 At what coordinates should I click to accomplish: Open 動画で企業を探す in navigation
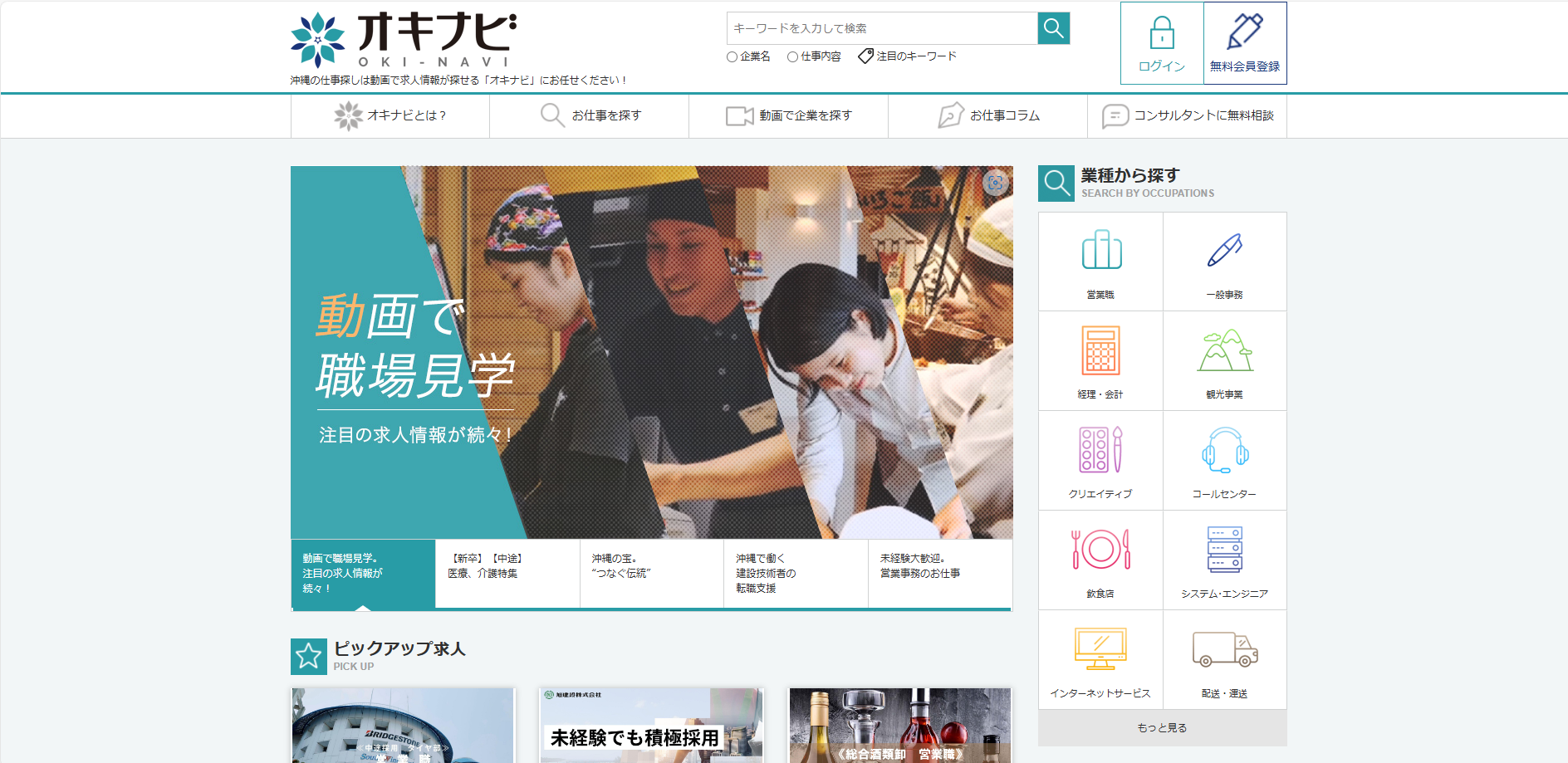pyautogui.click(x=789, y=115)
